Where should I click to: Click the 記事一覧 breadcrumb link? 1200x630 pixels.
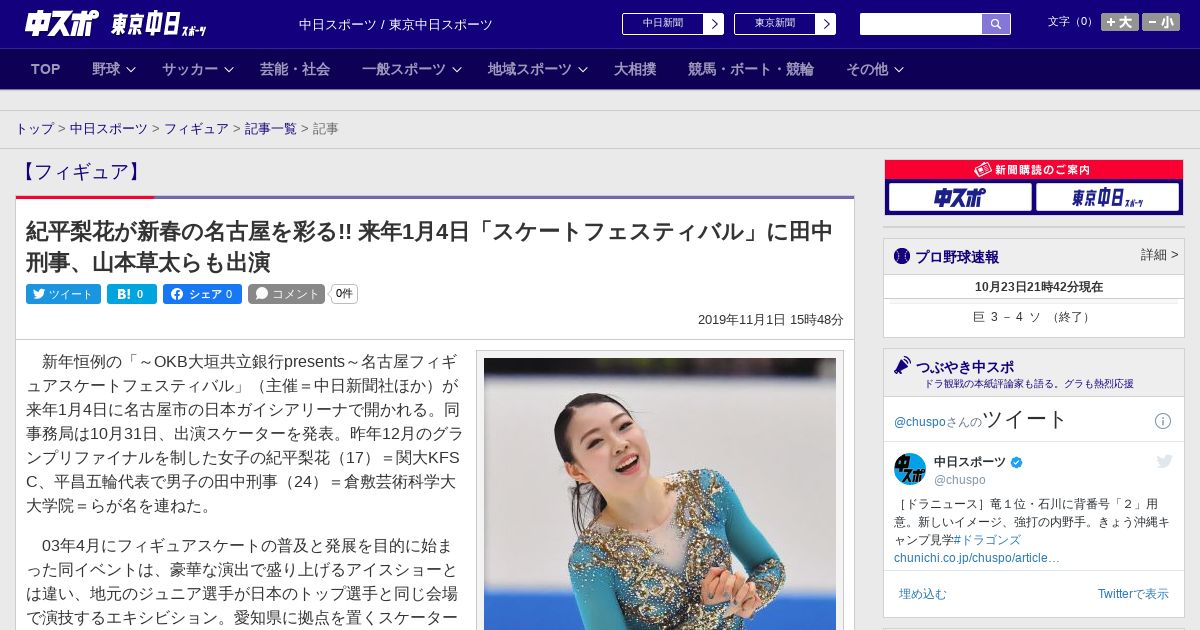[x=271, y=129]
